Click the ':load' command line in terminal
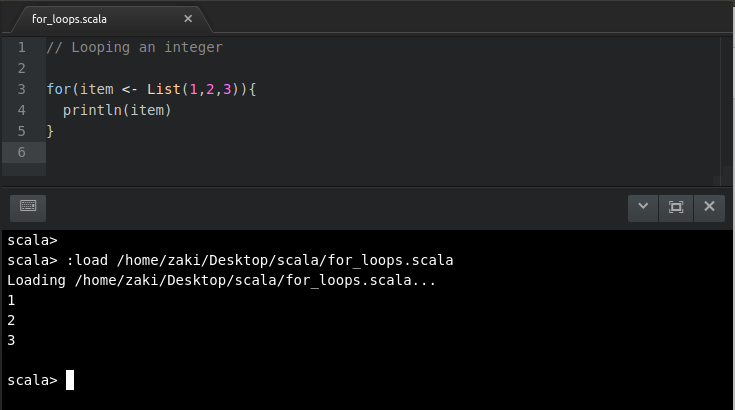Screen dimensions: 735x410 pos(230,260)
